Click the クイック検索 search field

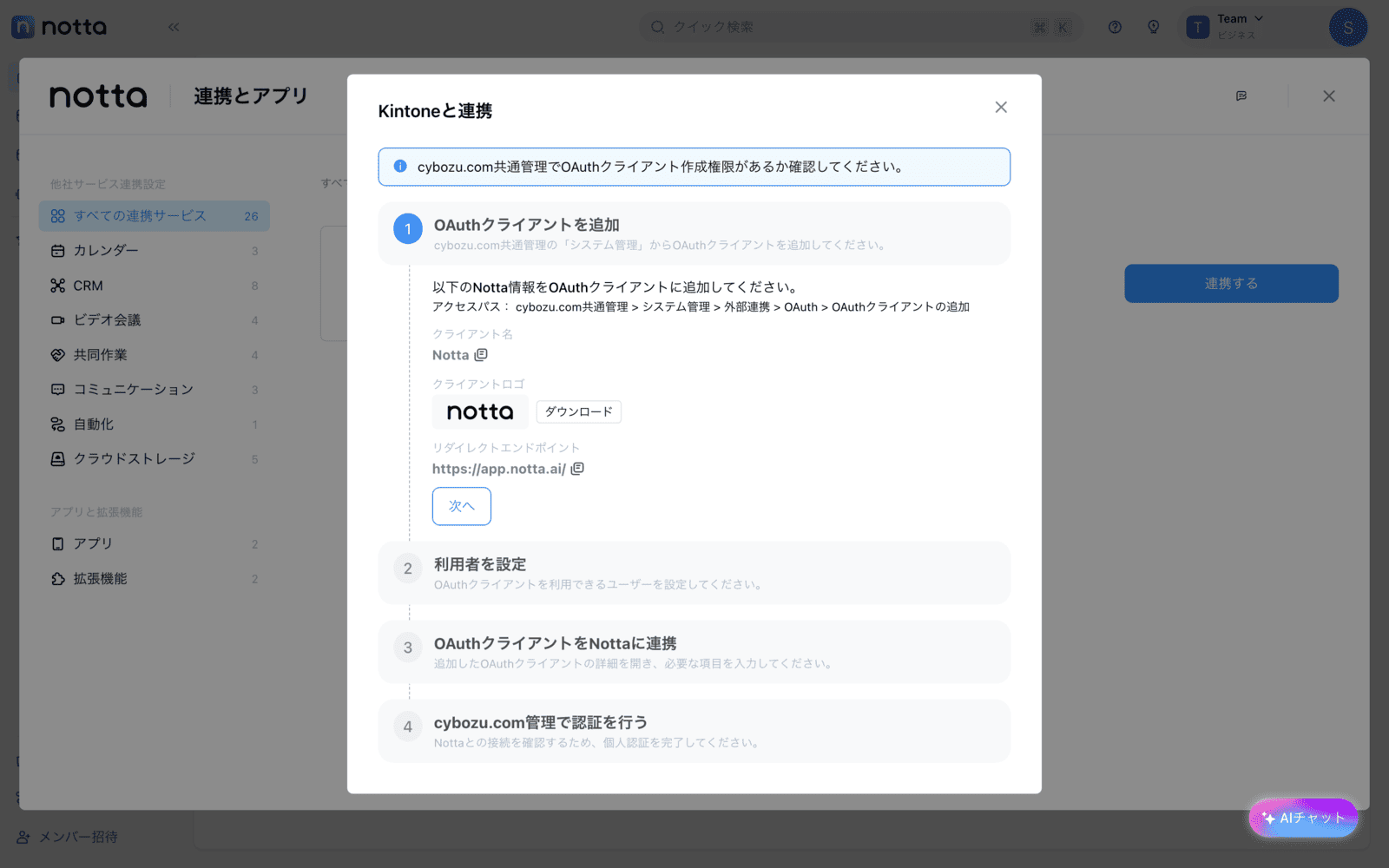pyautogui.click(x=859, y=27)
